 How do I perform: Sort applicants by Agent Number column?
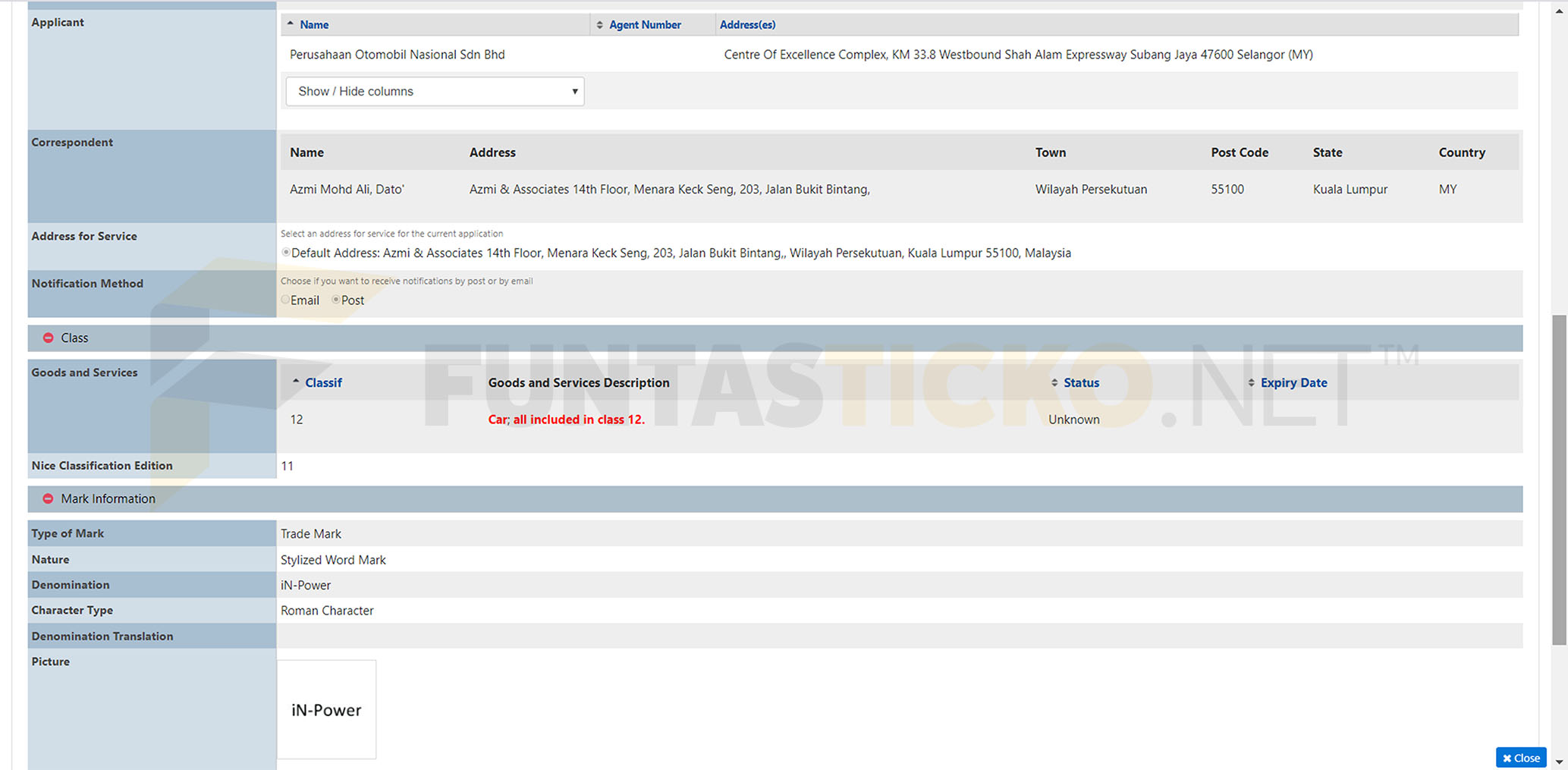click(645, 24)
